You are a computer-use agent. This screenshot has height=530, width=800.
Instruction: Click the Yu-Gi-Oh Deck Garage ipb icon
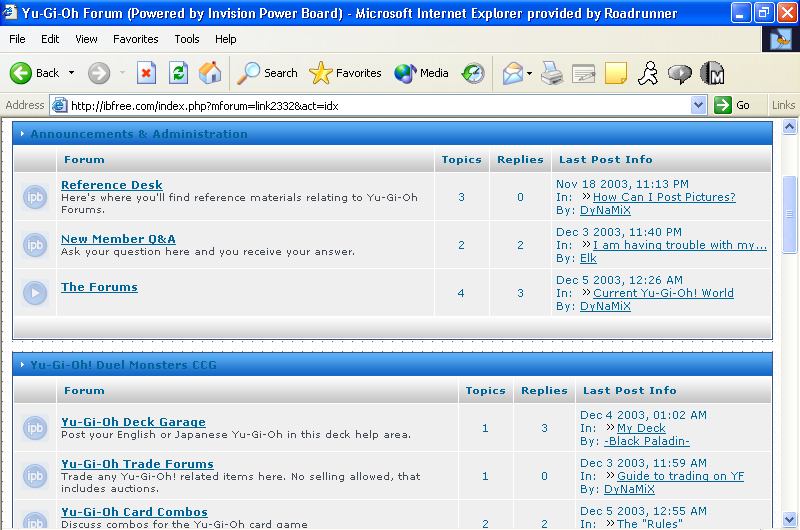[x=35, y=428]
